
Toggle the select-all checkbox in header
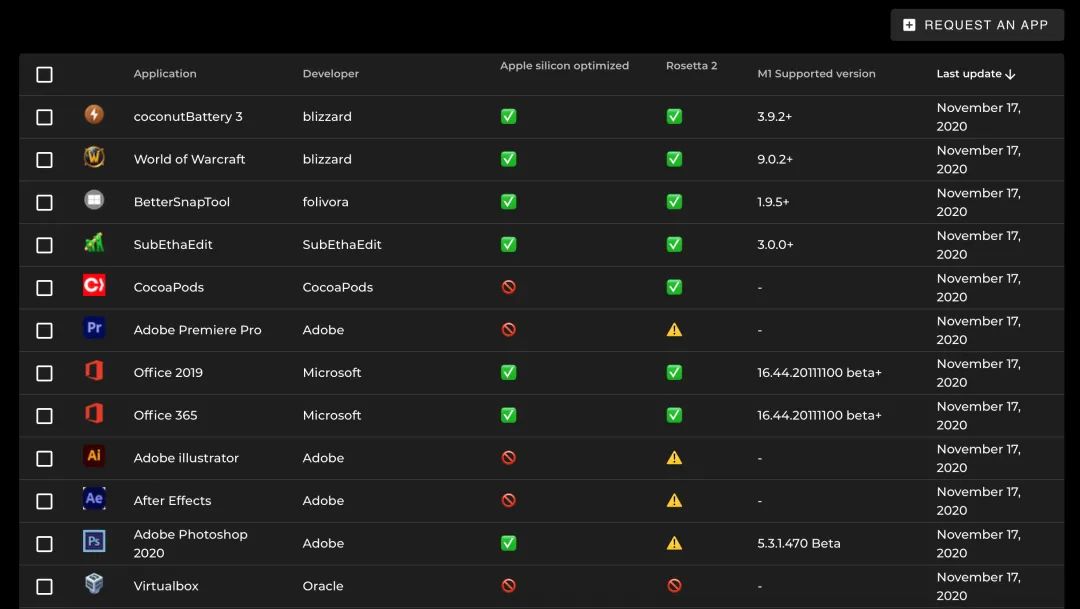(x=44, y=75)
